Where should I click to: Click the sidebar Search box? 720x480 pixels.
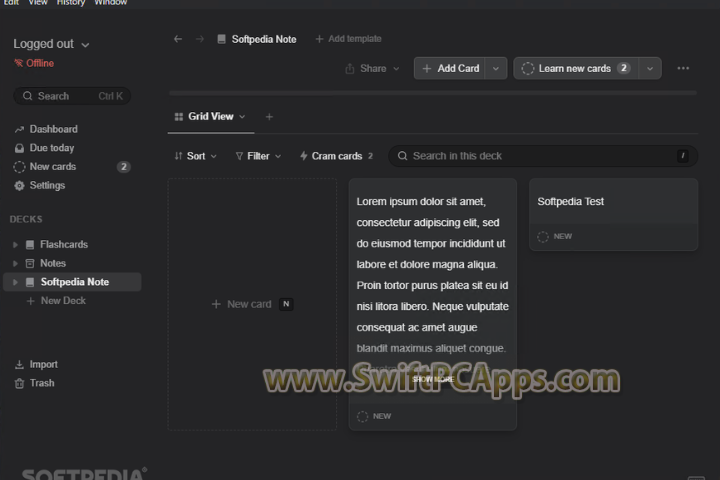pyautogui.click(x=72, y=96)
